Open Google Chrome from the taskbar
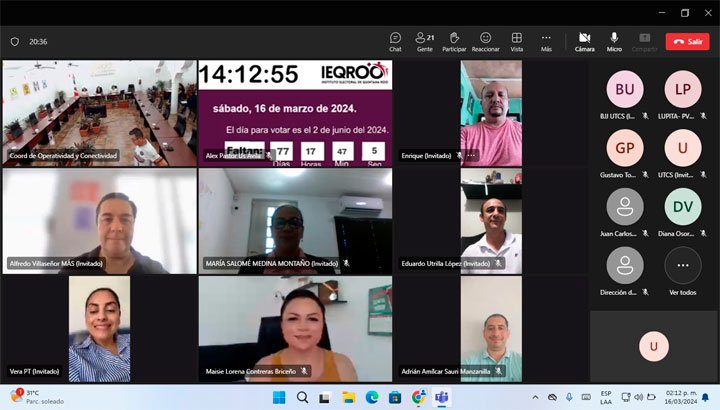This screenshot has height=410, width=720. tap(418, 397)
